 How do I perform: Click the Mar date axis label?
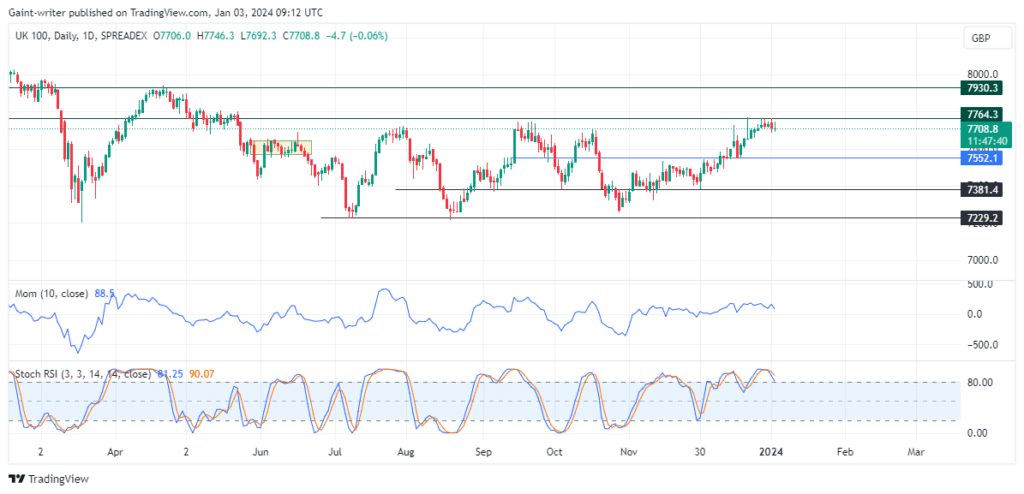[x=916, y=452]
